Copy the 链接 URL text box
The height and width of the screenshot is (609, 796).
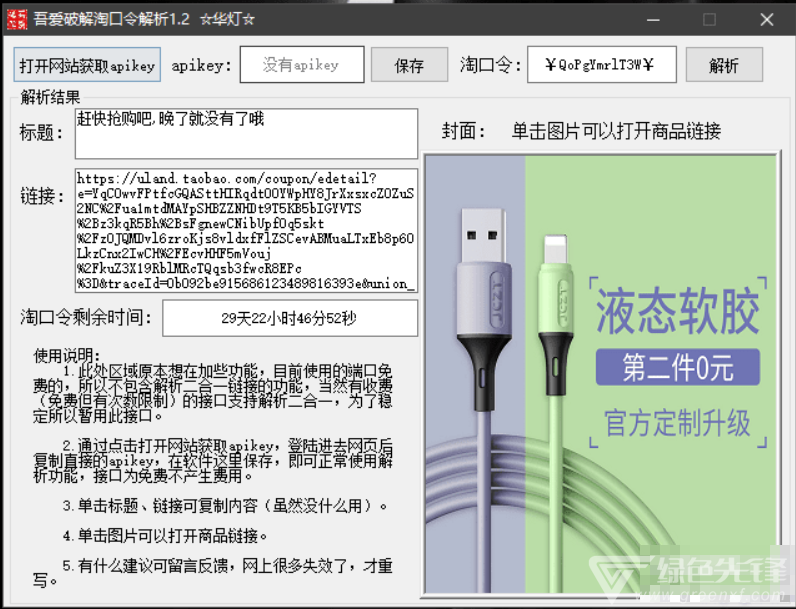coord(246,231)
